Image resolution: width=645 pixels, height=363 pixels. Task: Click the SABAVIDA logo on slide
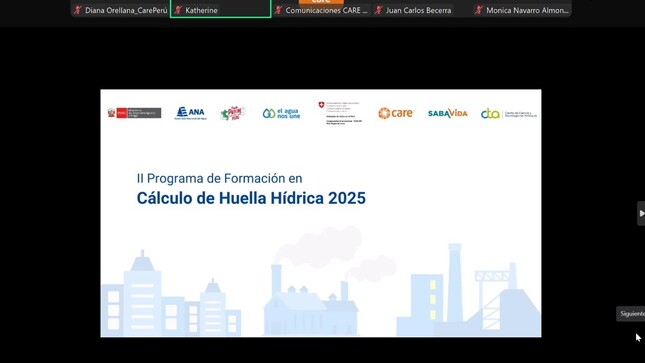448,113
